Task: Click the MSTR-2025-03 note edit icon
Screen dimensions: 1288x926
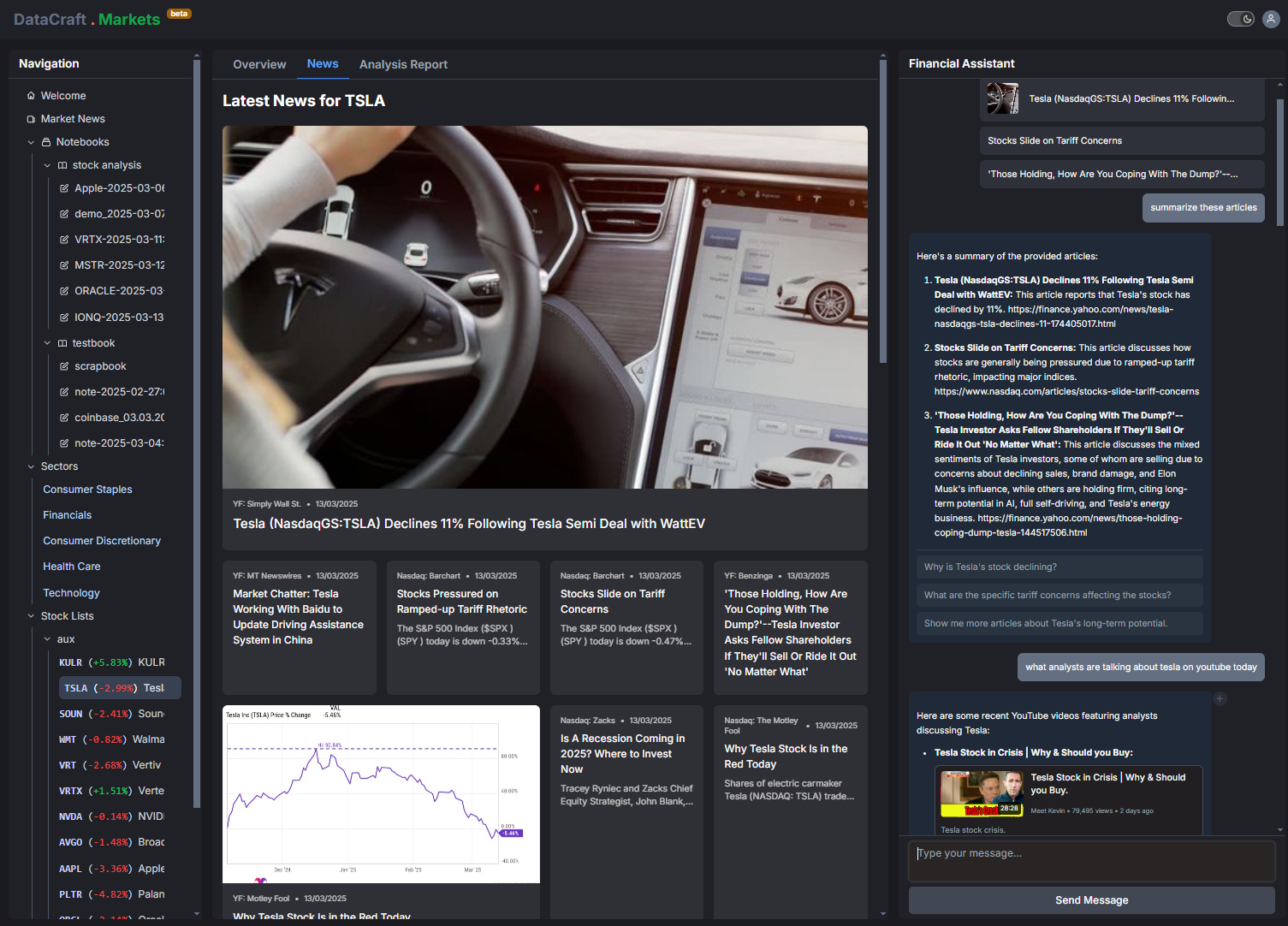Action: 64,265
